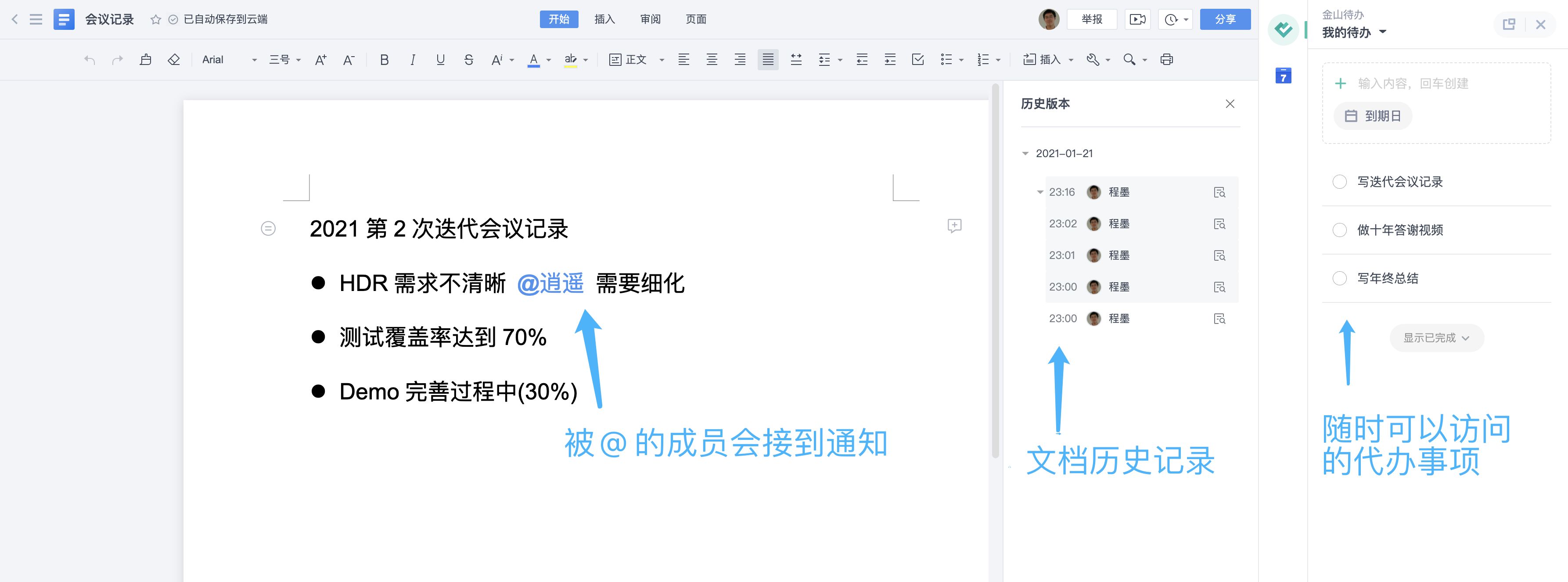1568x582 pixels.
Task: Toggle strikethrough formatting
Action: (469, 60)
